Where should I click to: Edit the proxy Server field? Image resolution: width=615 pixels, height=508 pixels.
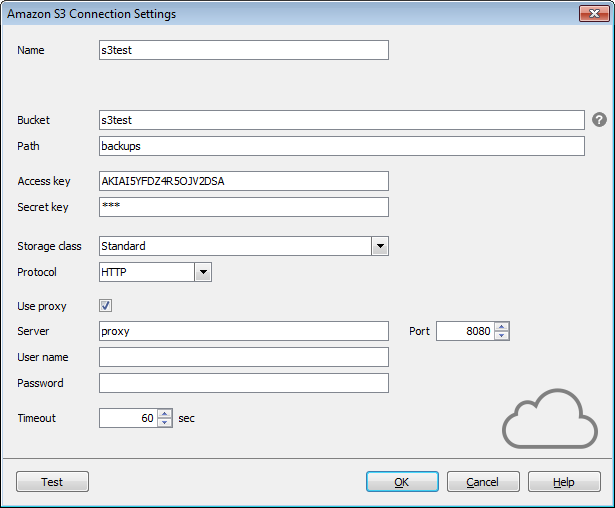[244, 331]
